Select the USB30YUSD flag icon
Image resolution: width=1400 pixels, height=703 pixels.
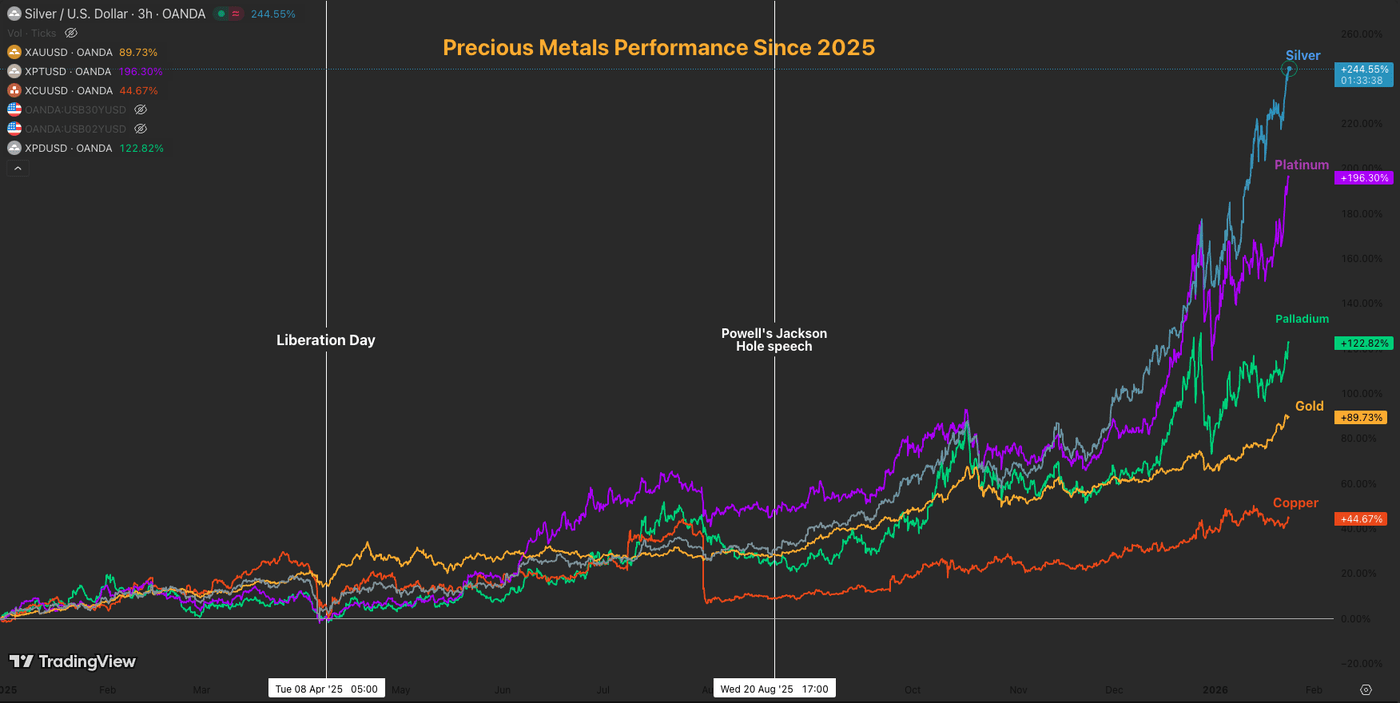coord(14,109)
